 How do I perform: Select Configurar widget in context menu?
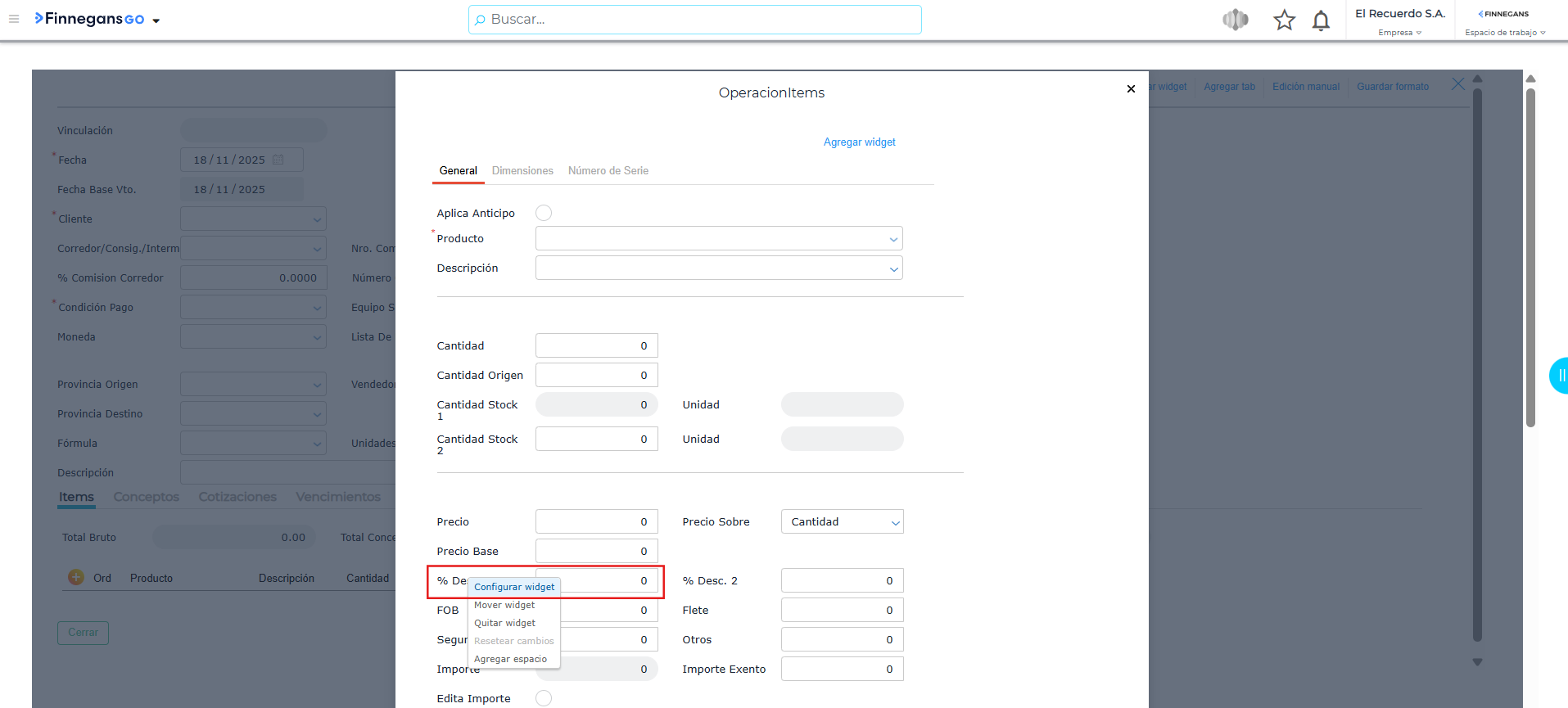coord(514,587)
